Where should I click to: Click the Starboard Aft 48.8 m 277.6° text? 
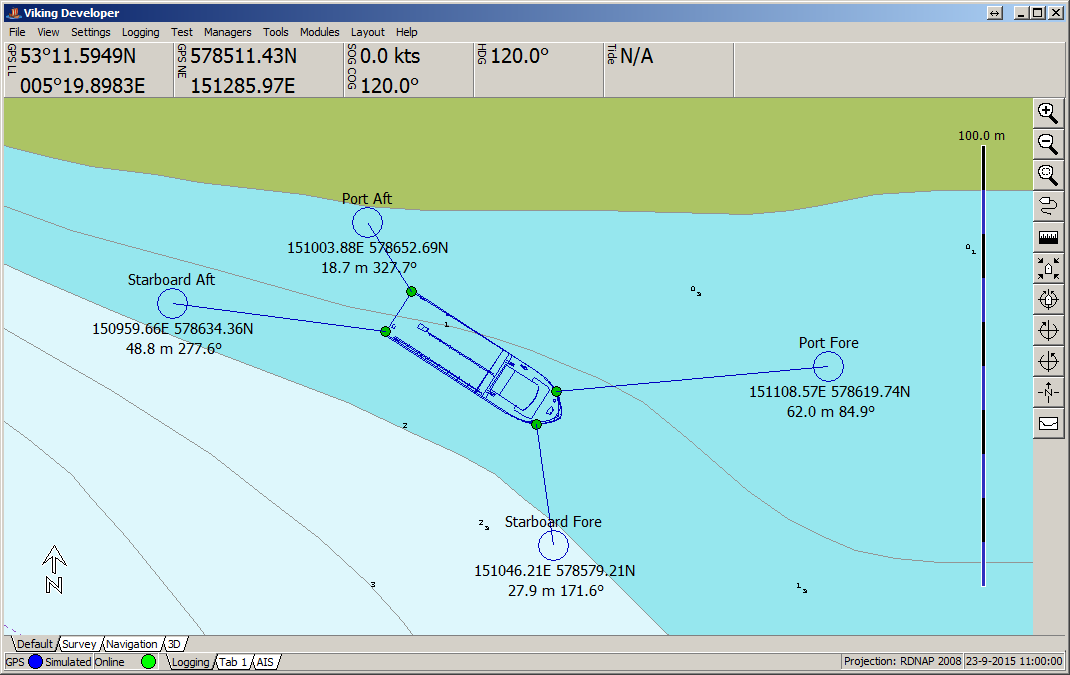click(x=174, y=349)
